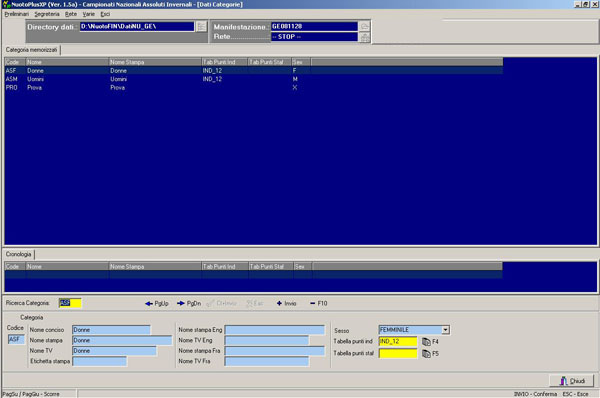600x398 pixels.
Task: Click the Manifestazione field GE081128
Action: click(314, 26)
